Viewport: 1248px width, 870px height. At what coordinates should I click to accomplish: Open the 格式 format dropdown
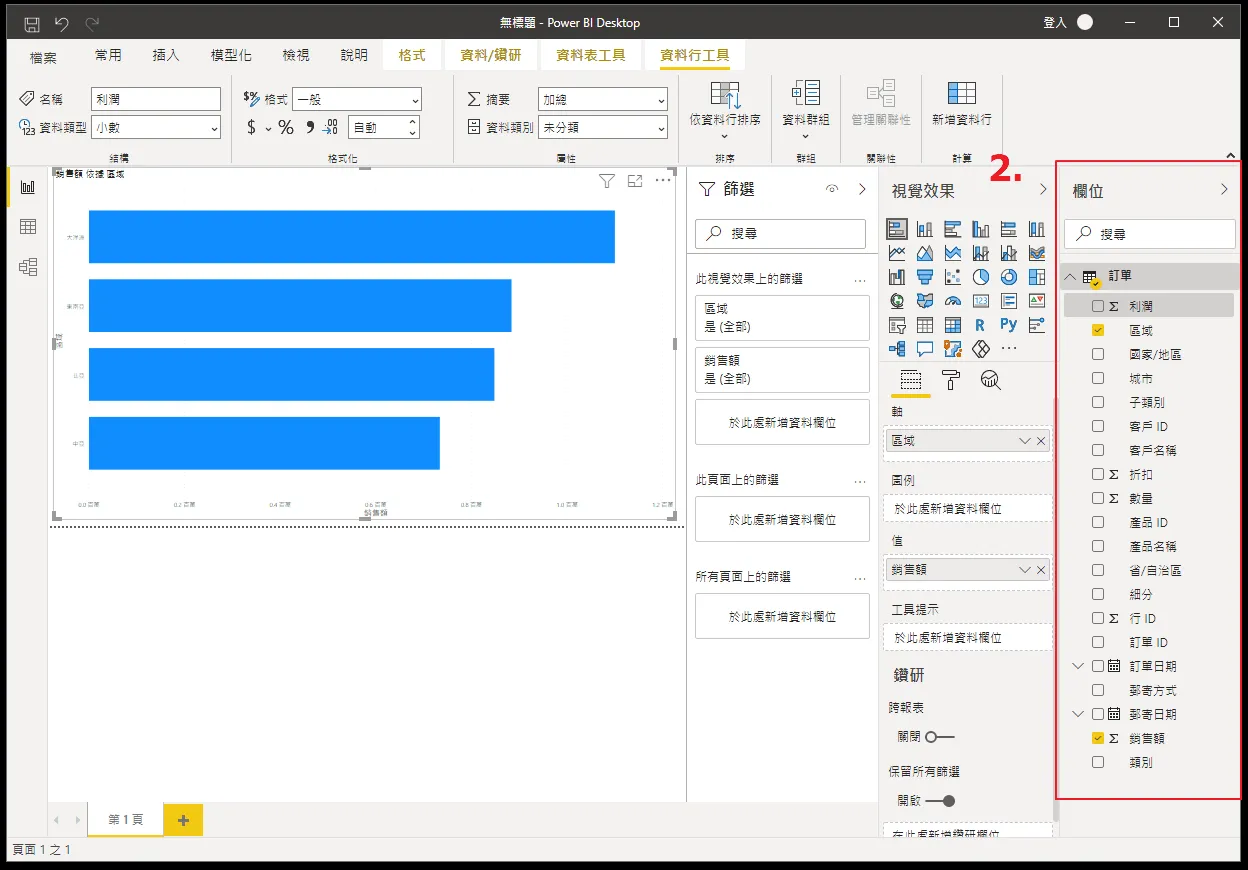[x=357, y=99]
